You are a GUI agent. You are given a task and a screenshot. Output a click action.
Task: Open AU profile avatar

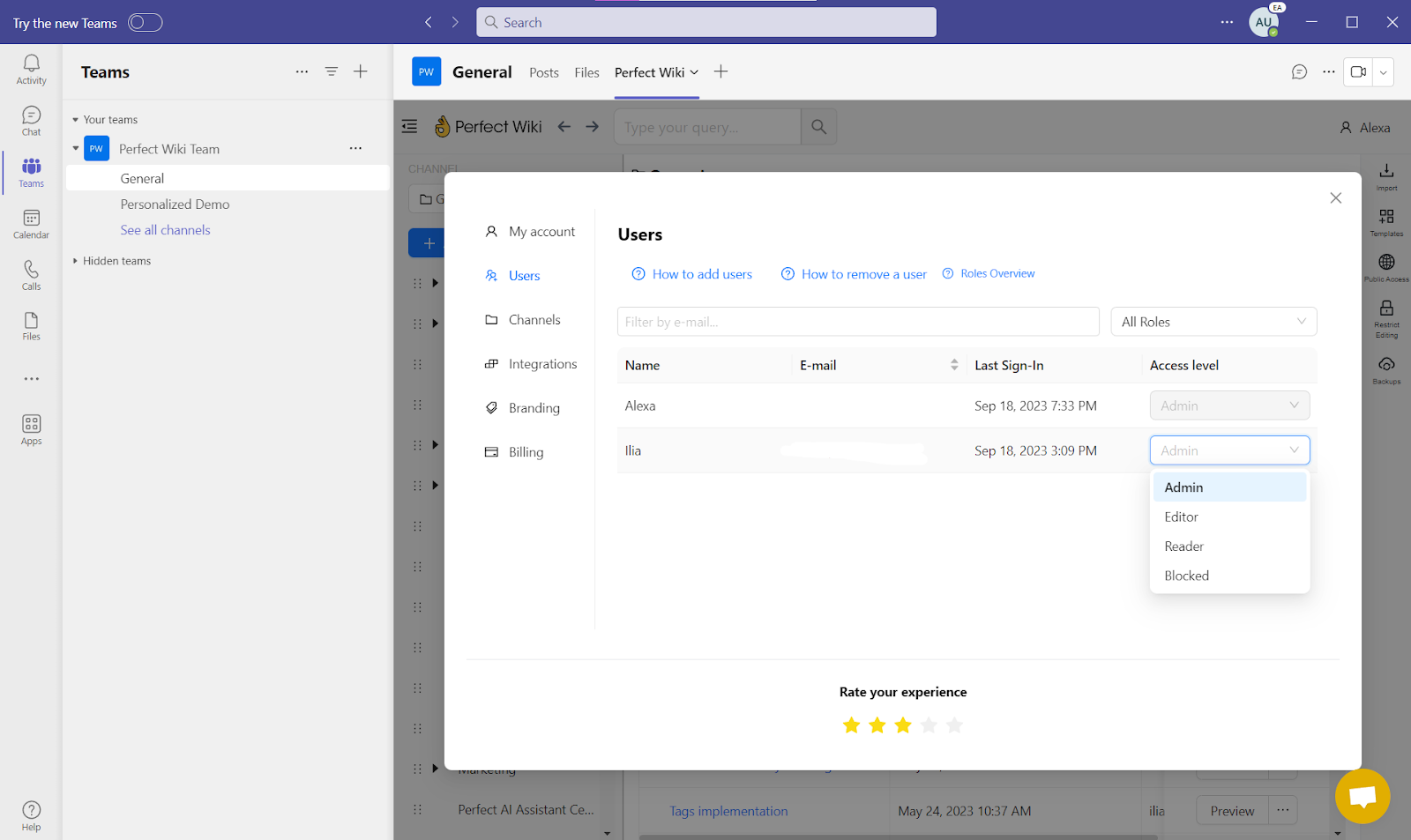(x=1264, y=23)
